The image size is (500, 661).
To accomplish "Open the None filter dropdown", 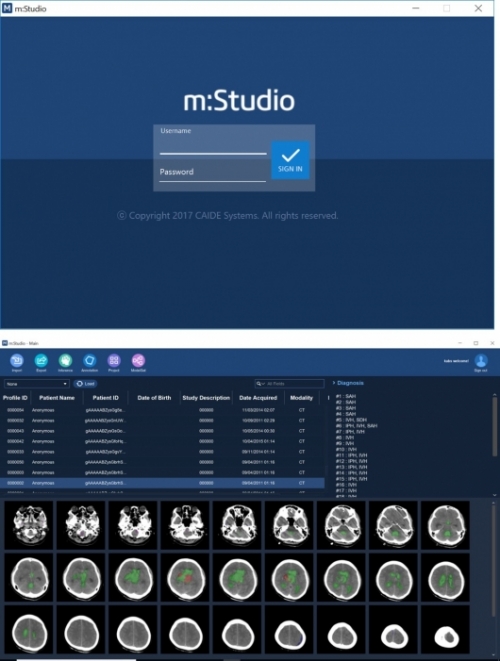I will click(x=36, y=384).
